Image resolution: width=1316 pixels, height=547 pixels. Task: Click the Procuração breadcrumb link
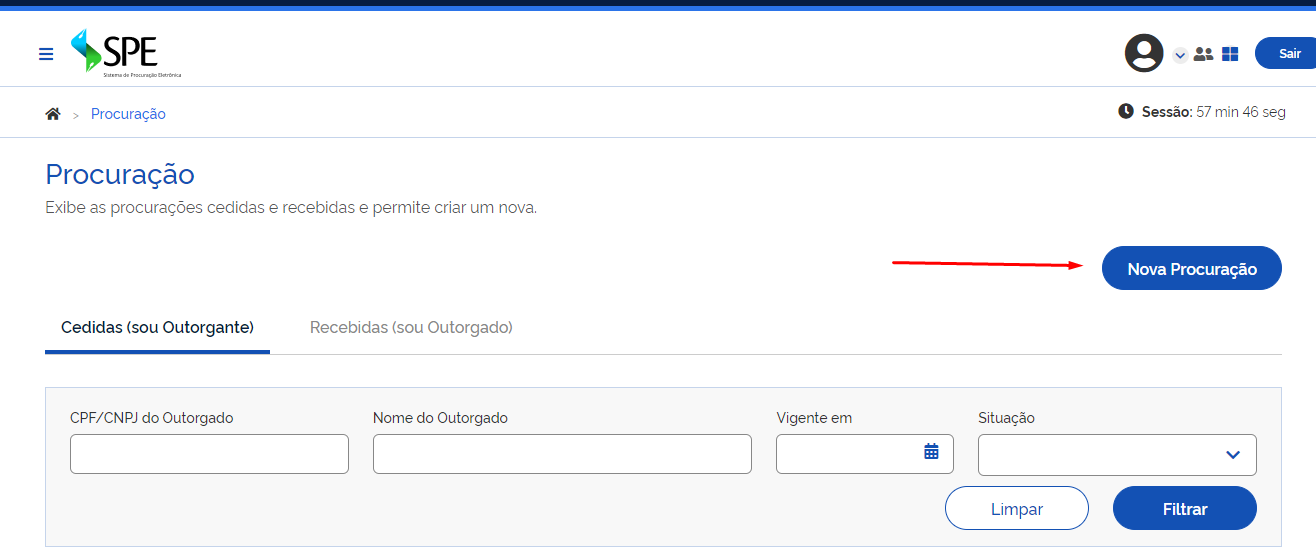(x=128, y=114)
